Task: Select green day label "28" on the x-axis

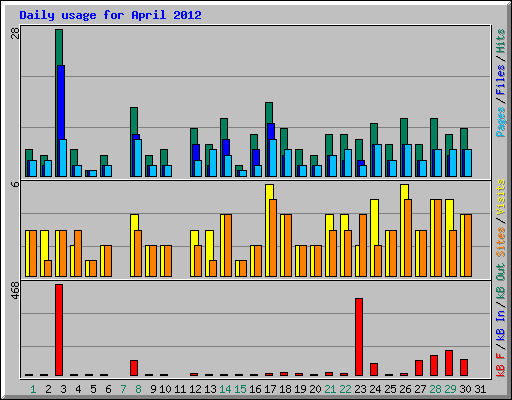Action: pos(435,389)
